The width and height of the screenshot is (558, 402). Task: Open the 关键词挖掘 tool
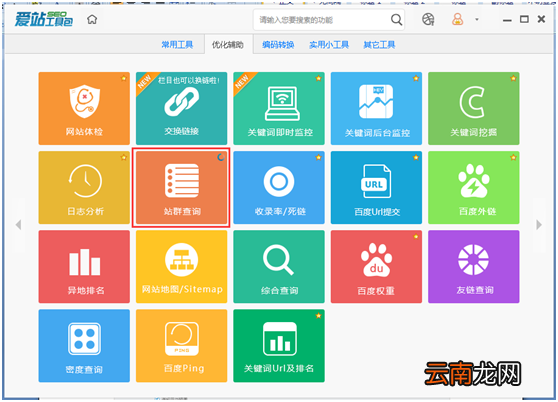pos(474,108)
